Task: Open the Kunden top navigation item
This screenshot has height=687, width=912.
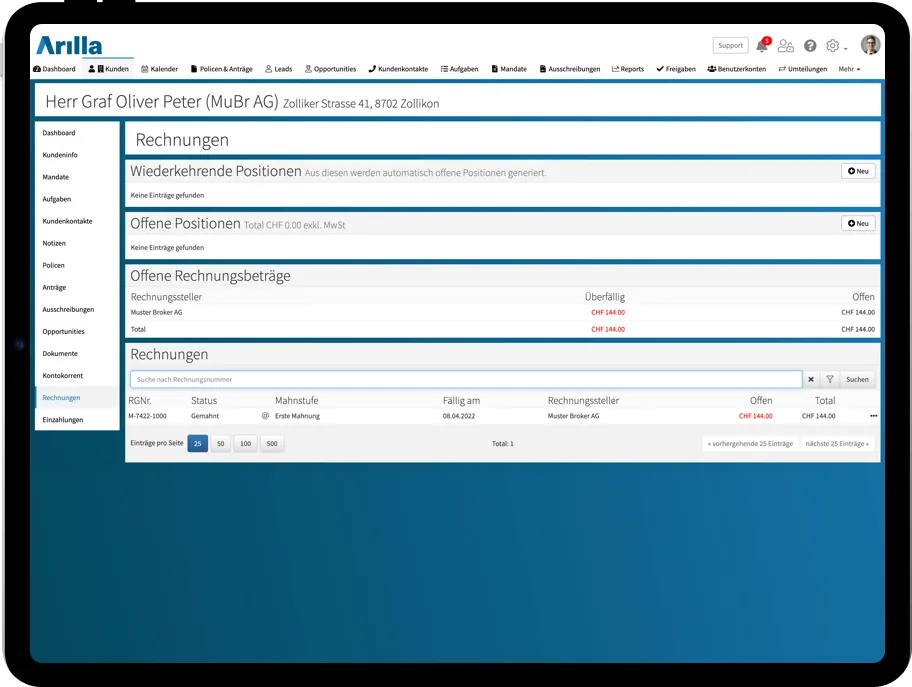Action: tap(109, 69)
